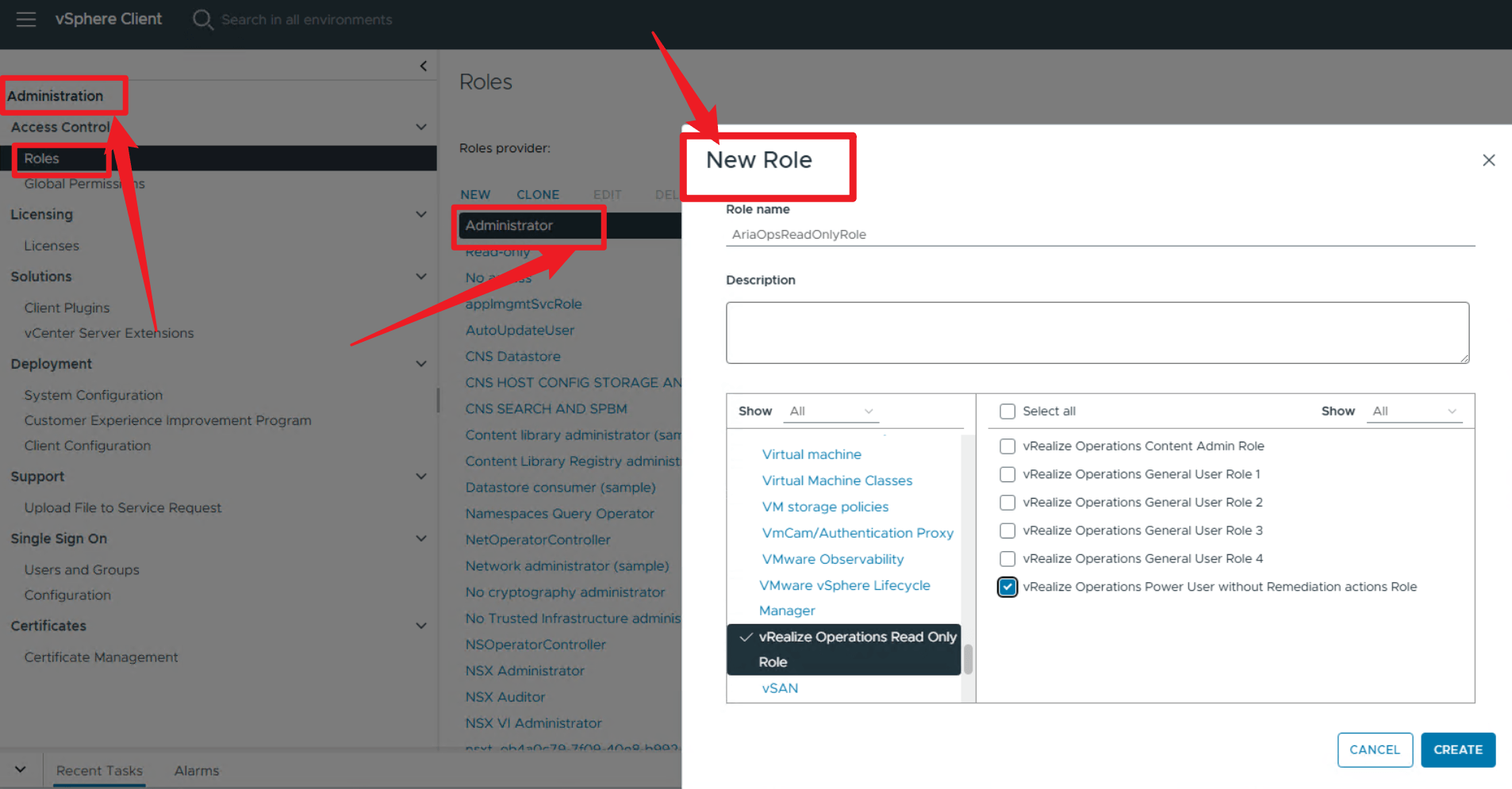Open Customer Experience Improvement Program

pyautogui.click(x=167, y=420)
